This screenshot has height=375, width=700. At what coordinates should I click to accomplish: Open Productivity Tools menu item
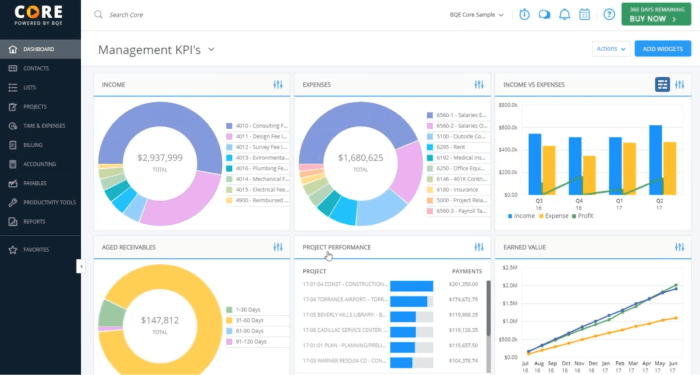tap(40, 202)
